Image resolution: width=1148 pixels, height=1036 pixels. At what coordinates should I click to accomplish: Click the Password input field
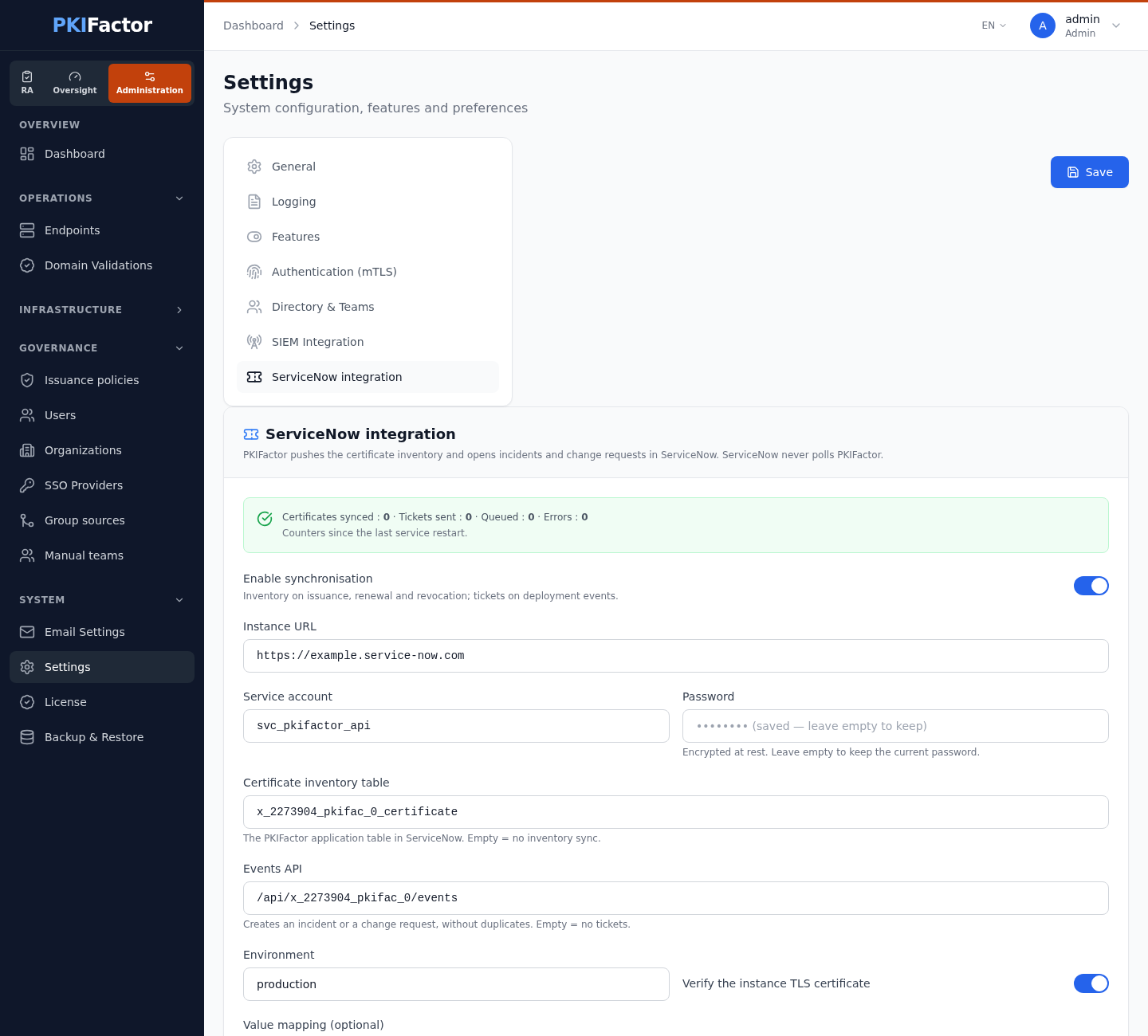pos(895,726)
